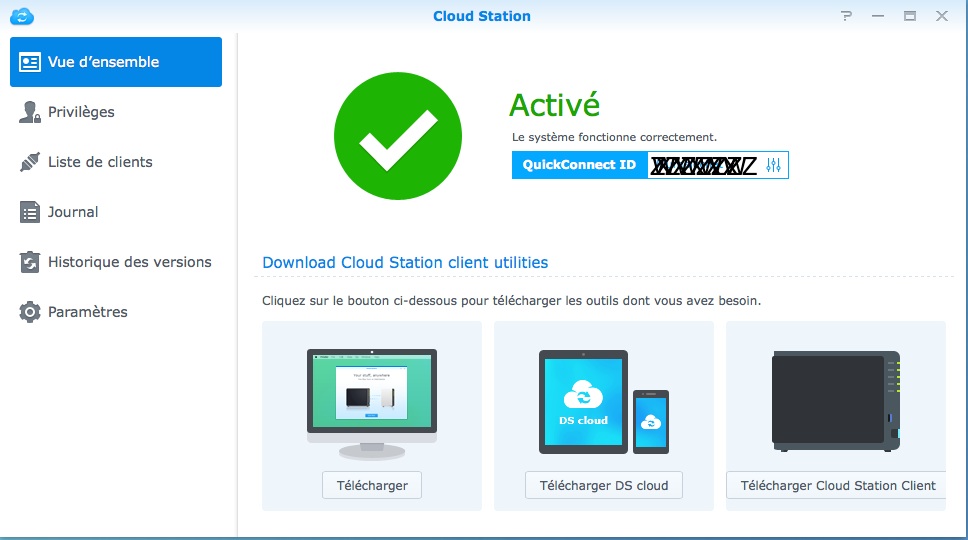Maximize the Cloud Station window
Image resolution: width=968 pixels, height=540 pixels.
click(910, 16)
